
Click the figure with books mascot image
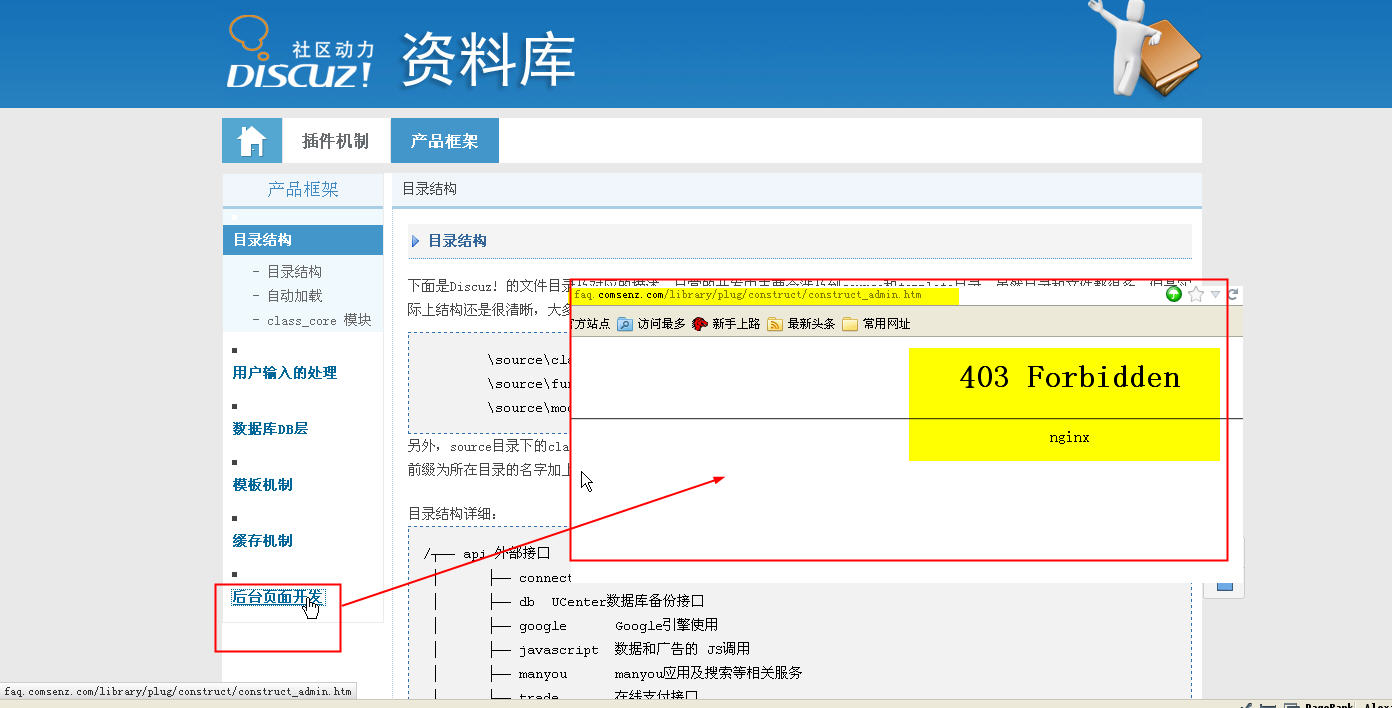click(1145, 48)
